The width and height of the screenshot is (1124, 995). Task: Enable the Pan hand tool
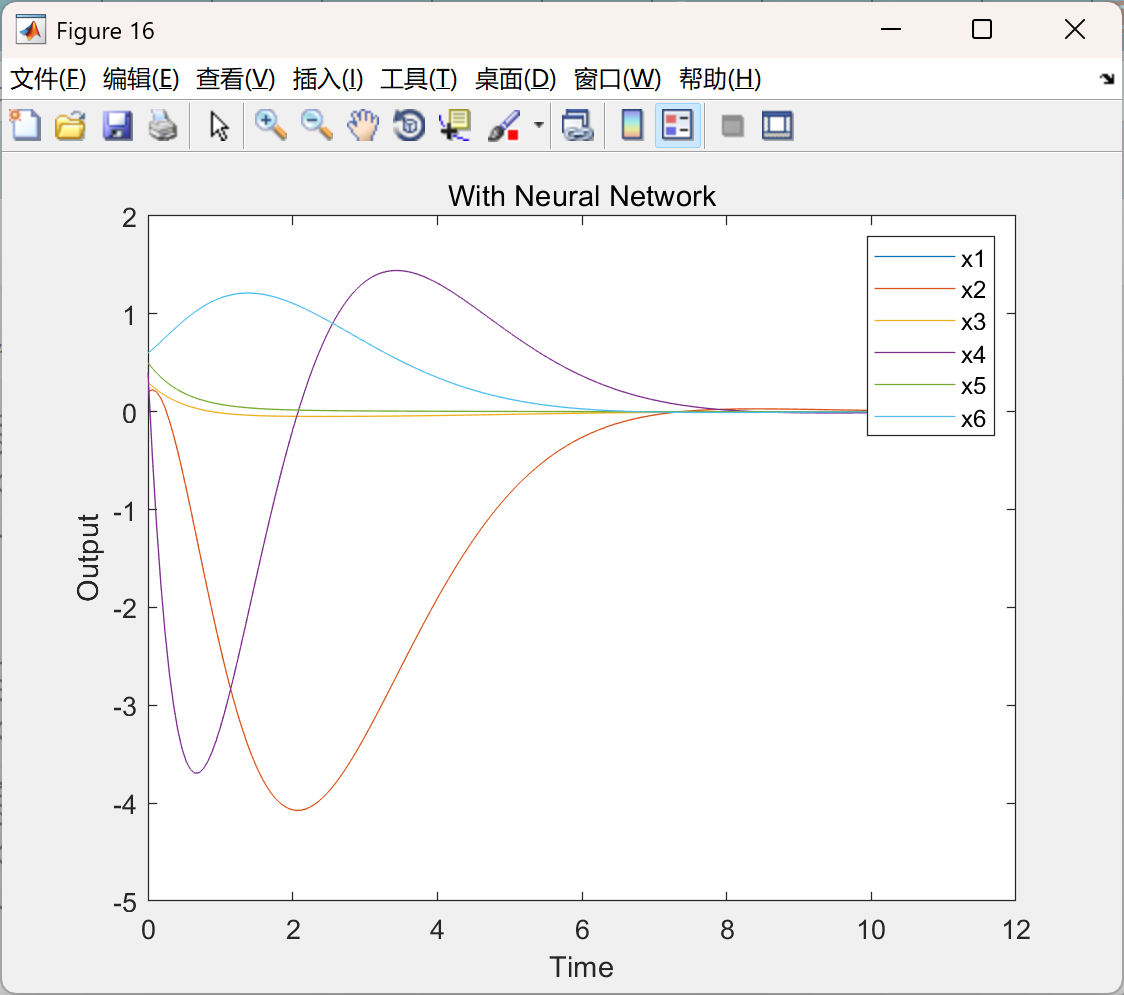(x=363, y=125)
